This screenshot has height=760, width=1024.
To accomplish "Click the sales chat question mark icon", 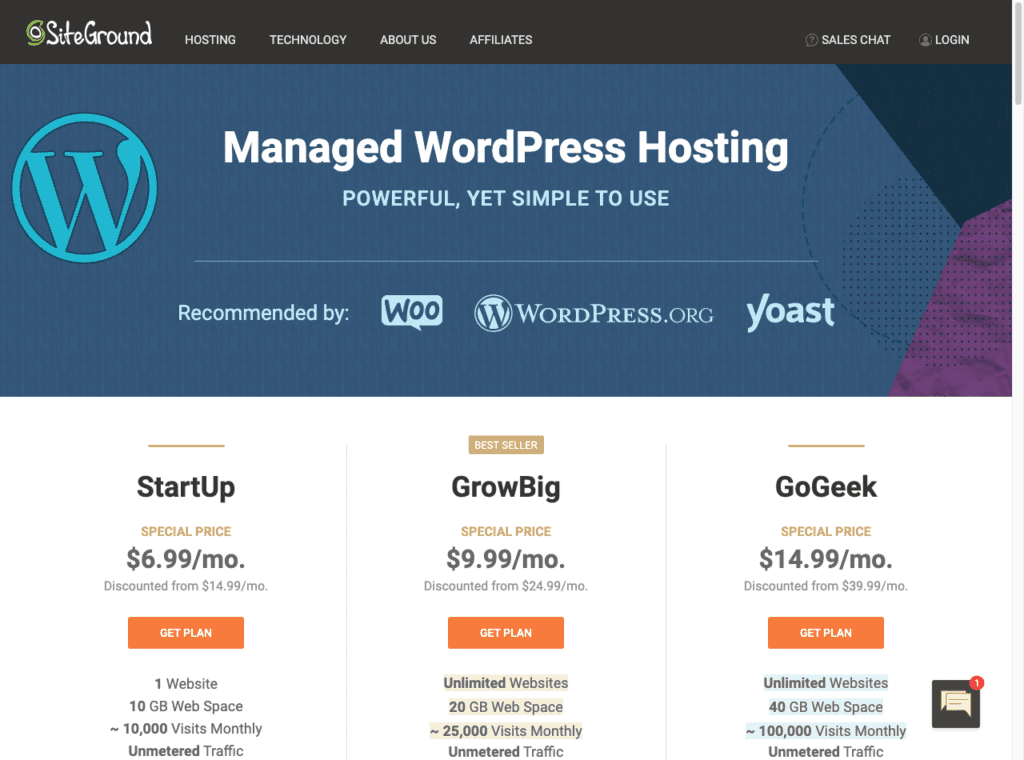I will (x=811, y=40).
